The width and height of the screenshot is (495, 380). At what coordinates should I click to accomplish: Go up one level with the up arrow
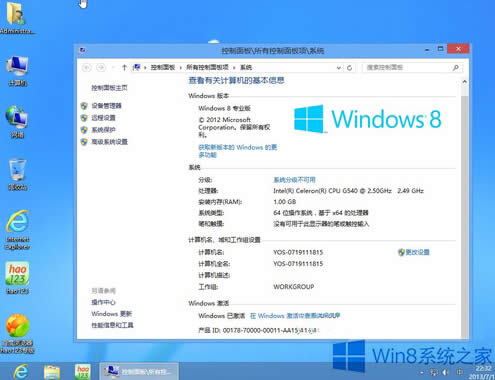(124, 68)
